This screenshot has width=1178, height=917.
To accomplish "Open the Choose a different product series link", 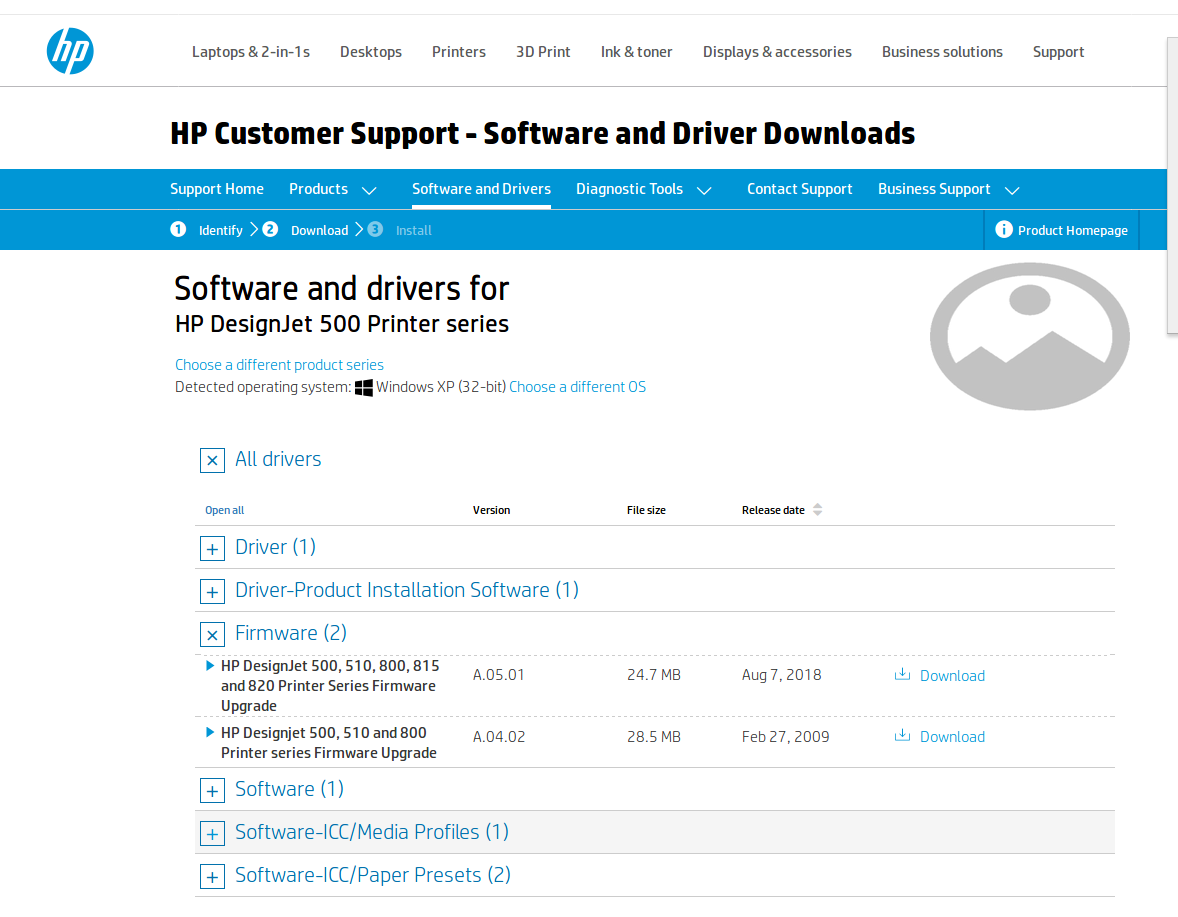I will [279, 365].
